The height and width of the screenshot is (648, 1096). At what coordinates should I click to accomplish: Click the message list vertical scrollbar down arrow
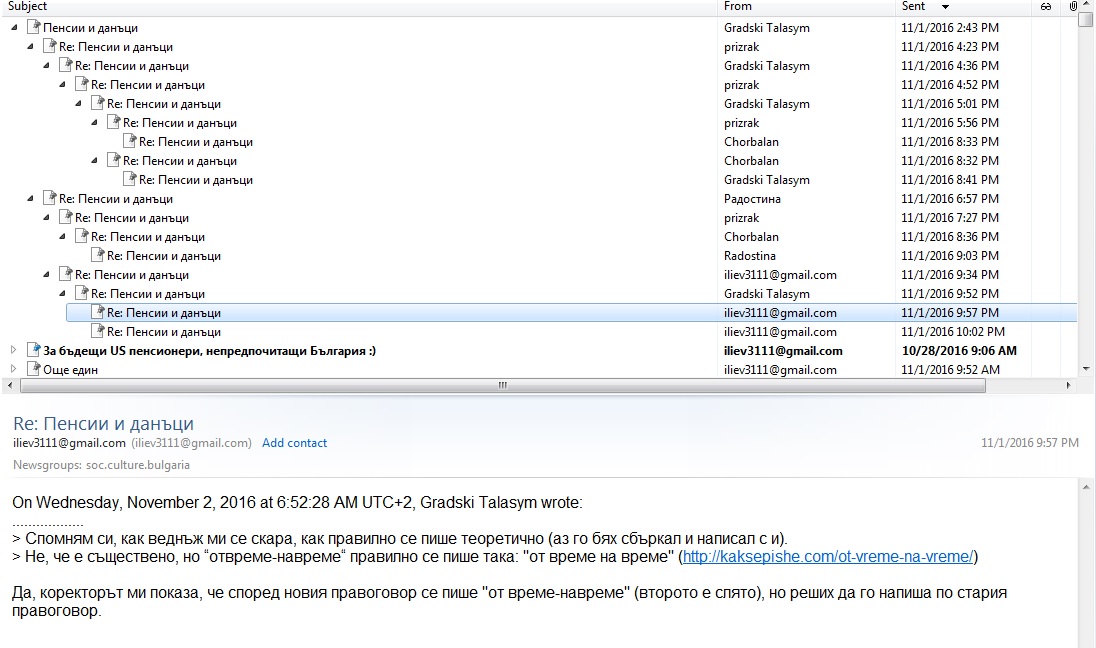coord(1086,368)
